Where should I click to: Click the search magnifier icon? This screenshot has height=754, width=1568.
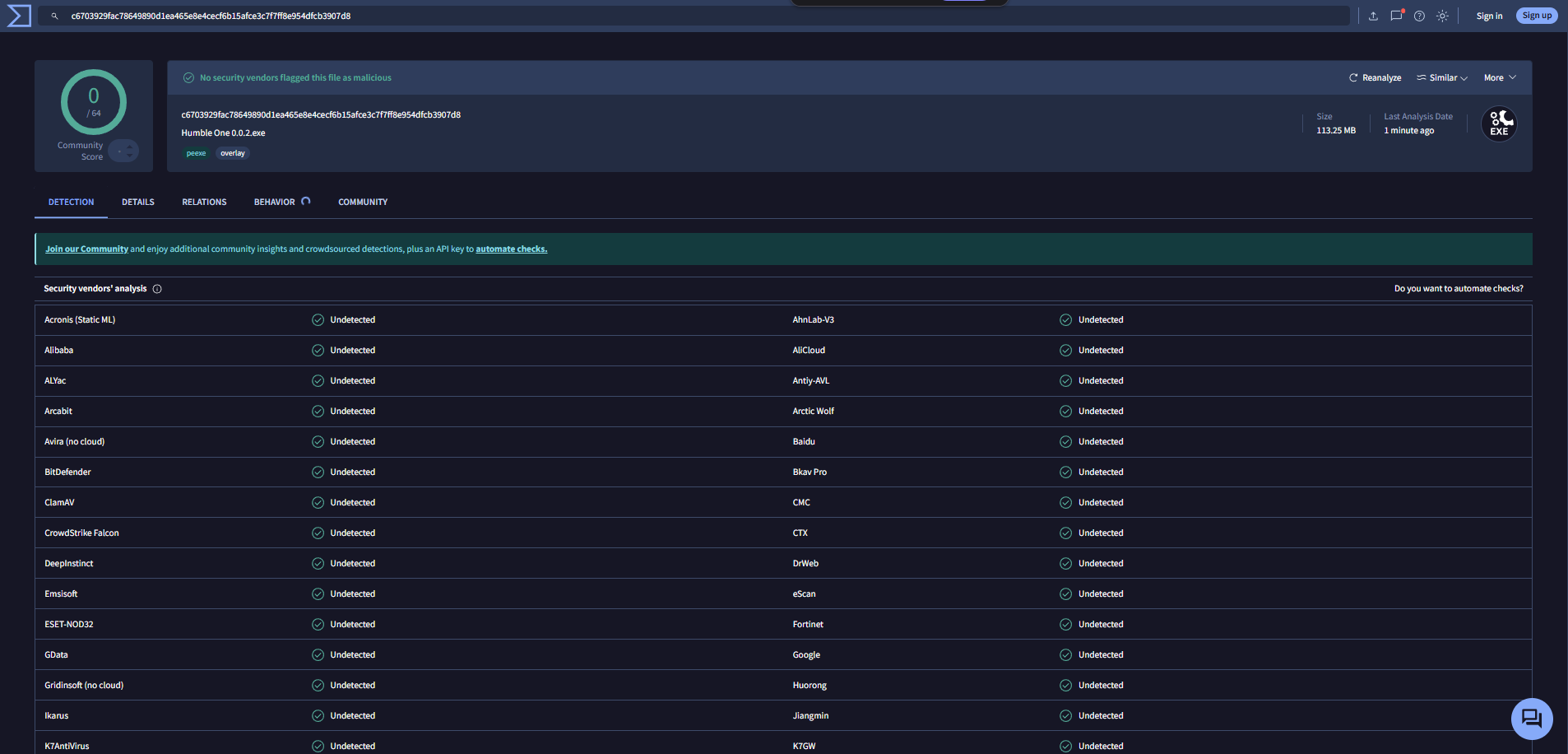(54, 16)
